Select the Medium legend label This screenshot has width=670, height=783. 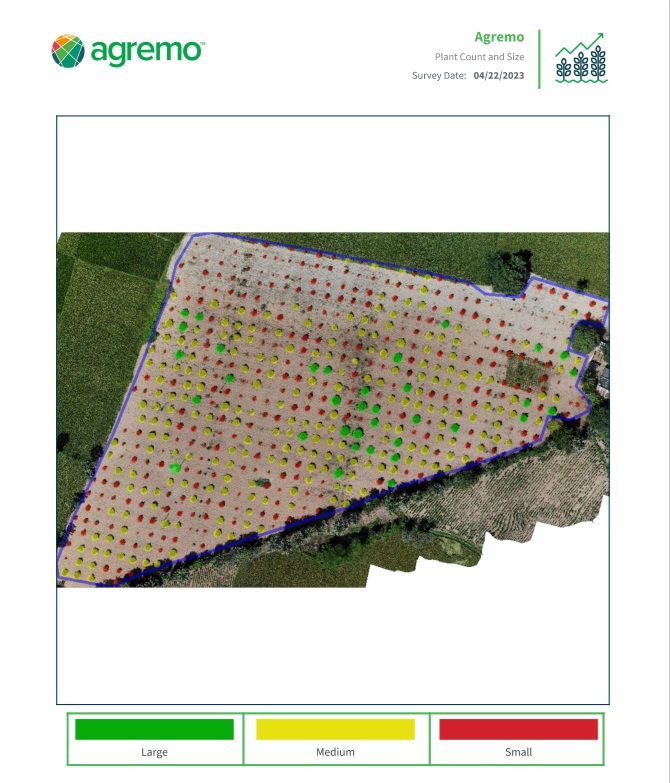tap(335, 752)
